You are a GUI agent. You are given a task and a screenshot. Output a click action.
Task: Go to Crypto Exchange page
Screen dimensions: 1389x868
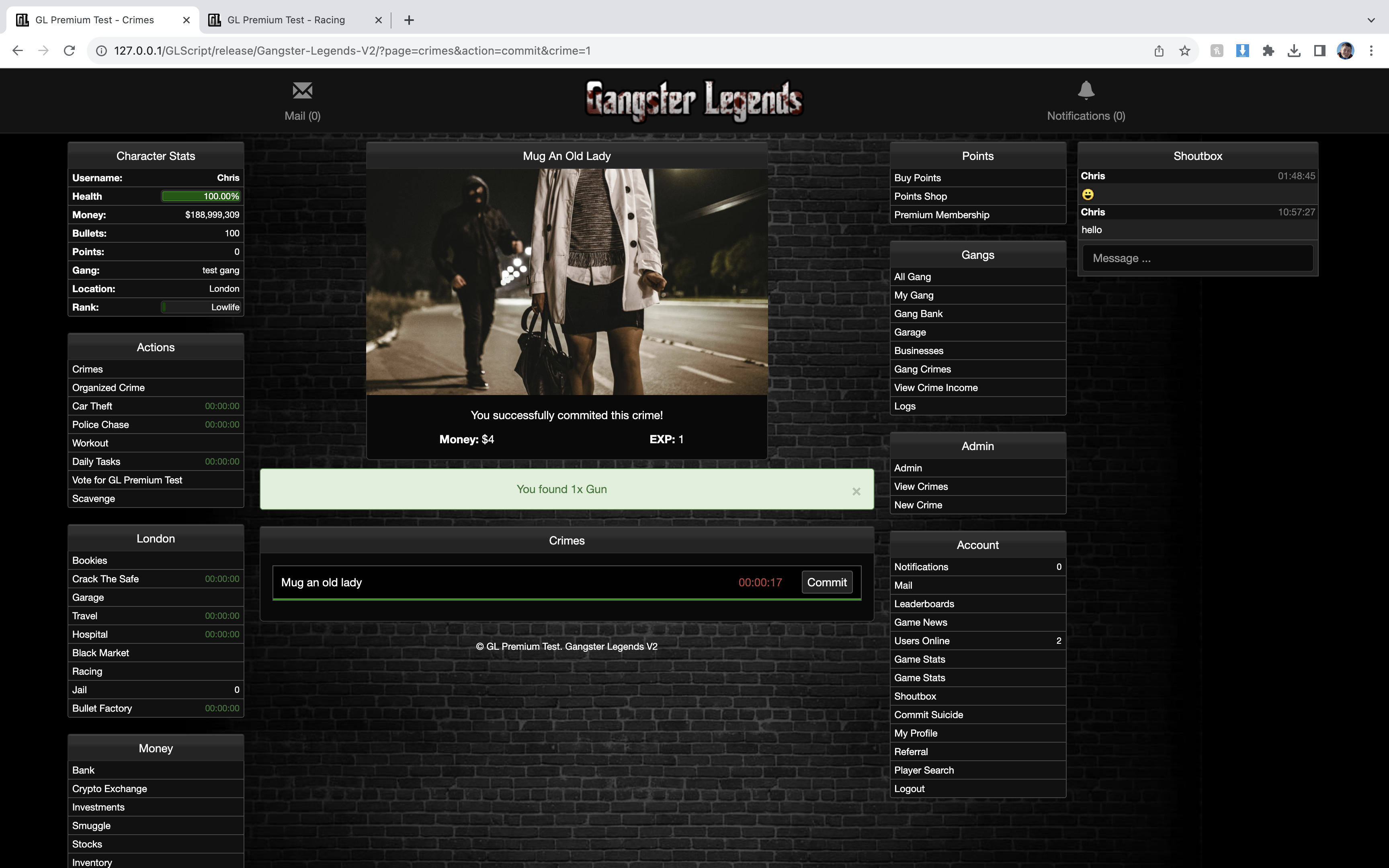pos(110,789)
